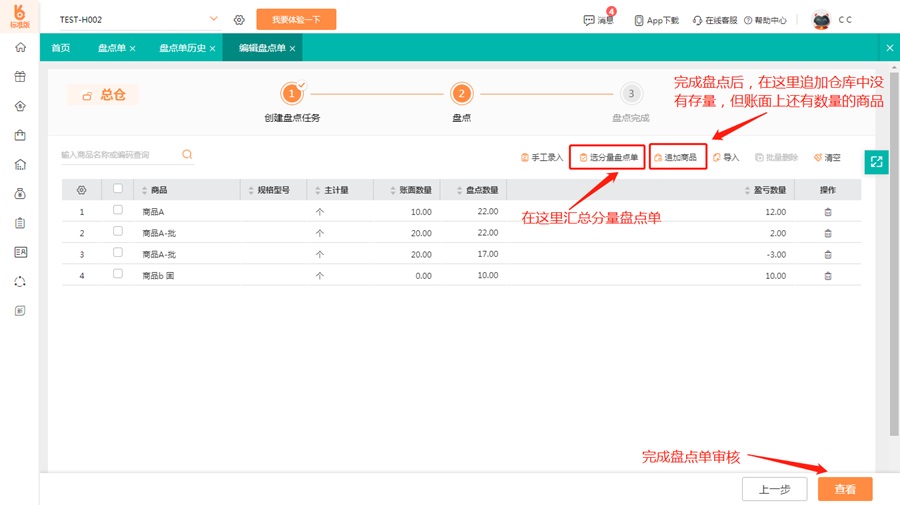
Task: Delete row 3 (盈亏 -3.00) via trash icon
Action: 828,254
